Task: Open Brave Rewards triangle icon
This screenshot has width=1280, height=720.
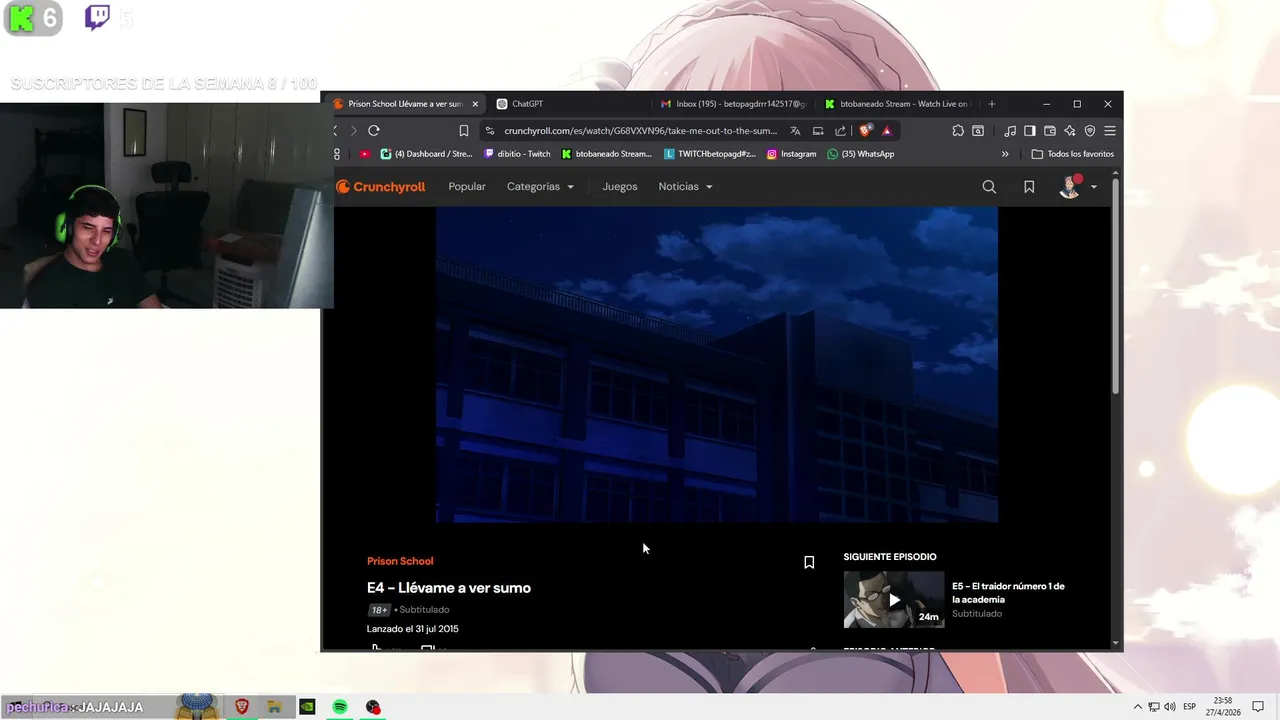Action: 886,130
